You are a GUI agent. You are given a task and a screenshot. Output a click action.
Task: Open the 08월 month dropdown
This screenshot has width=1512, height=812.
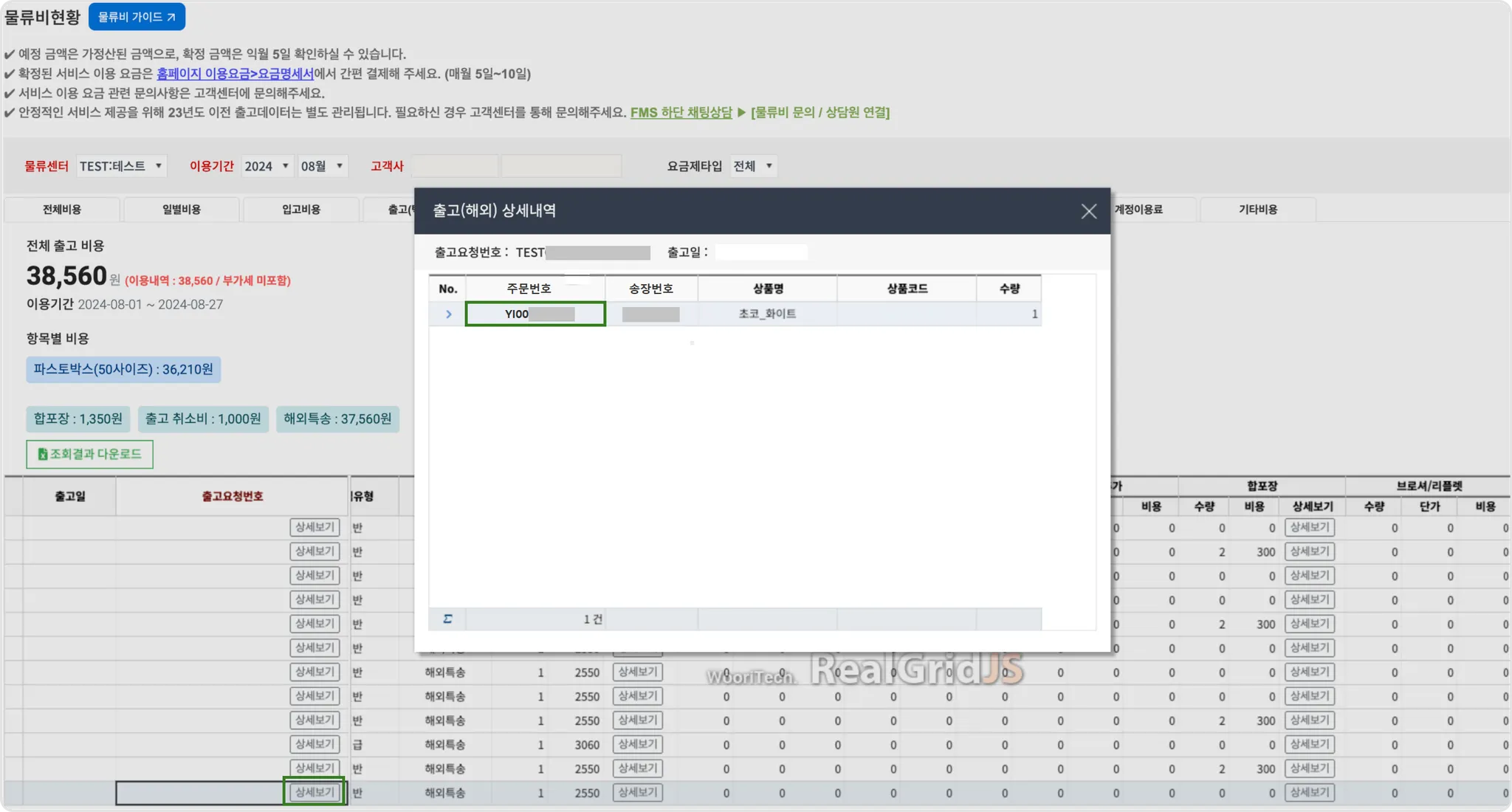click(x=322, y=166)
